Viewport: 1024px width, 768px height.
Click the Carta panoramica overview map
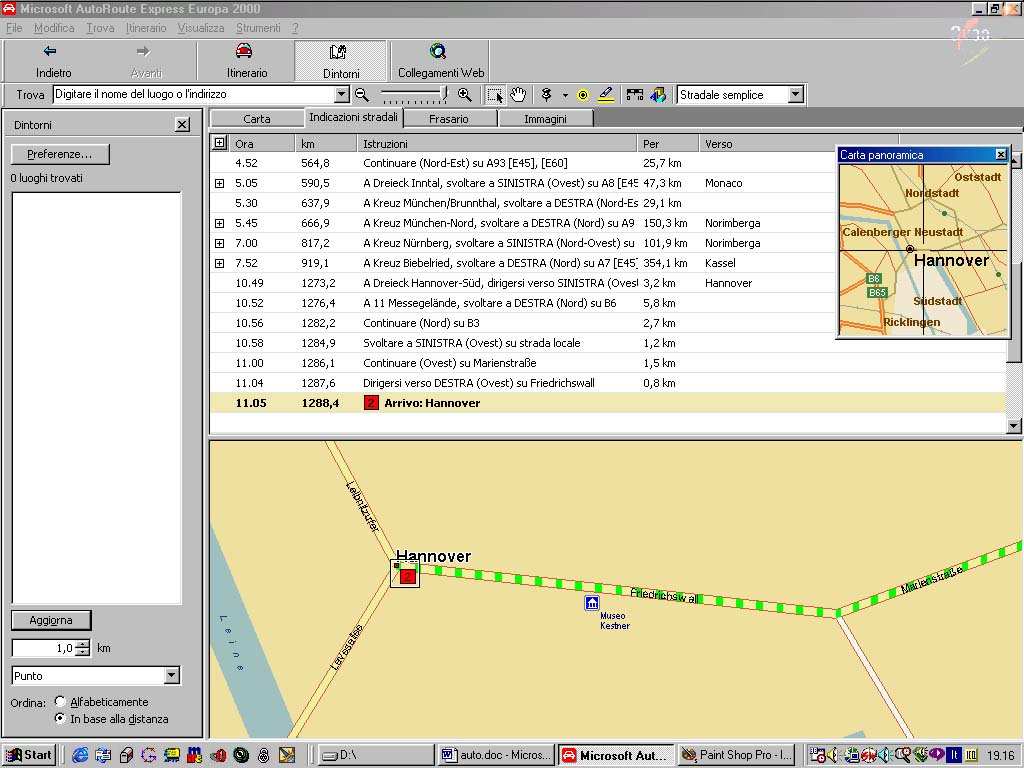[x=923, y=249]
